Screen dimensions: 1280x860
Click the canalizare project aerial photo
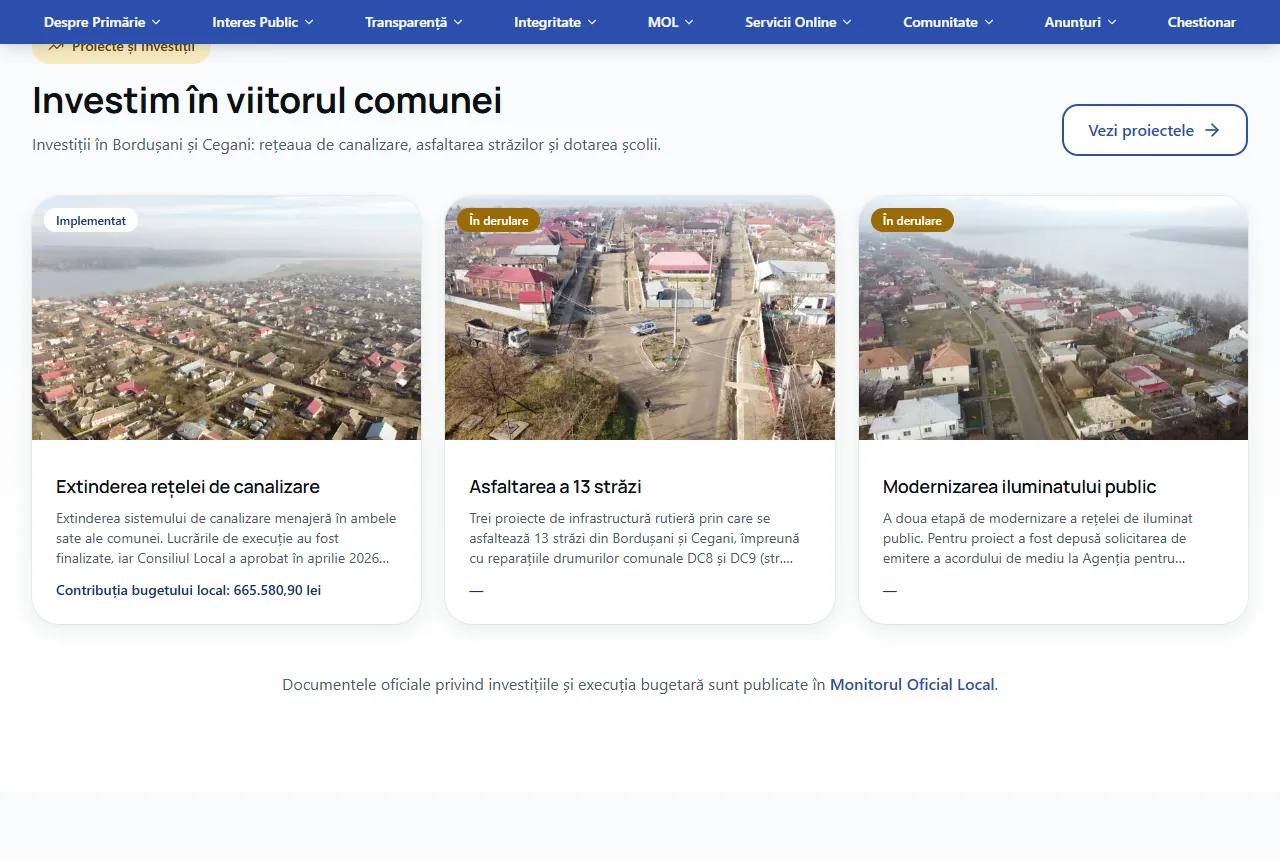tap(226, 318)
